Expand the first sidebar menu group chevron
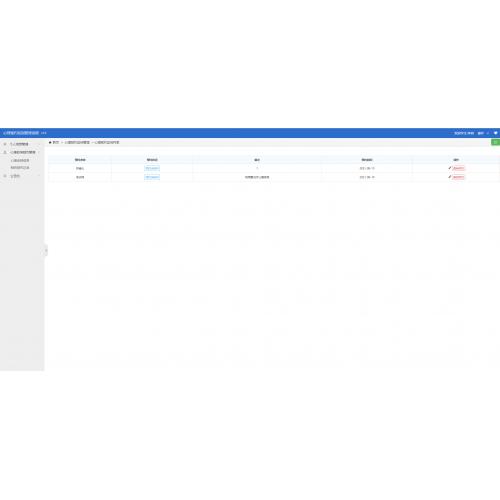 [x=39, y=144]
